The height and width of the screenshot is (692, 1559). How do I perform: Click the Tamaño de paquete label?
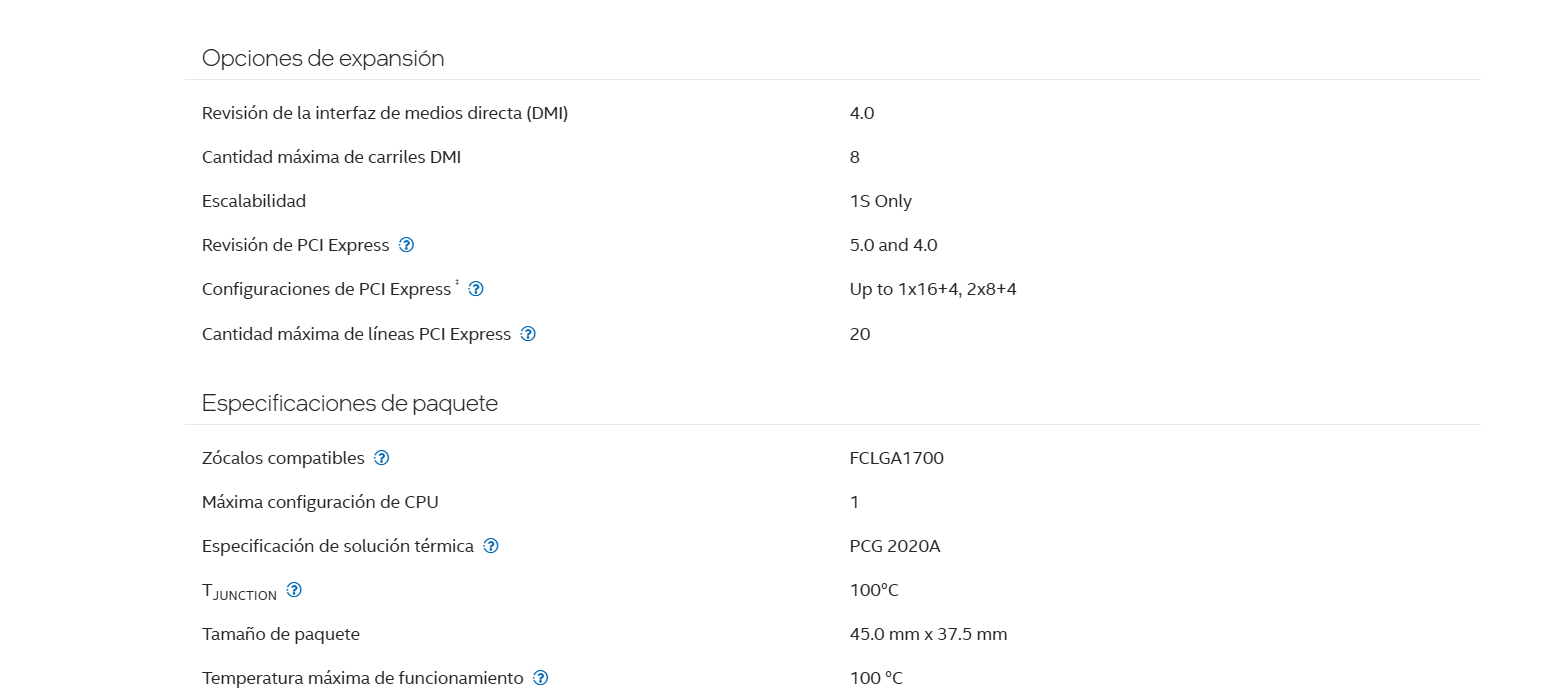[281, 634]
